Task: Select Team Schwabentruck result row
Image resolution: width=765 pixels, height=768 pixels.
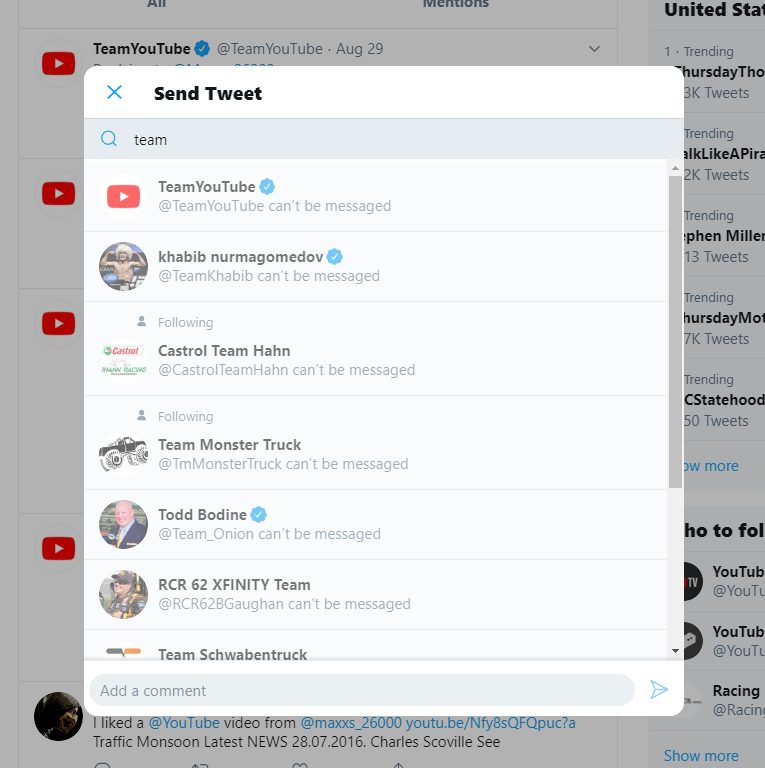Action: coord(376,645)
